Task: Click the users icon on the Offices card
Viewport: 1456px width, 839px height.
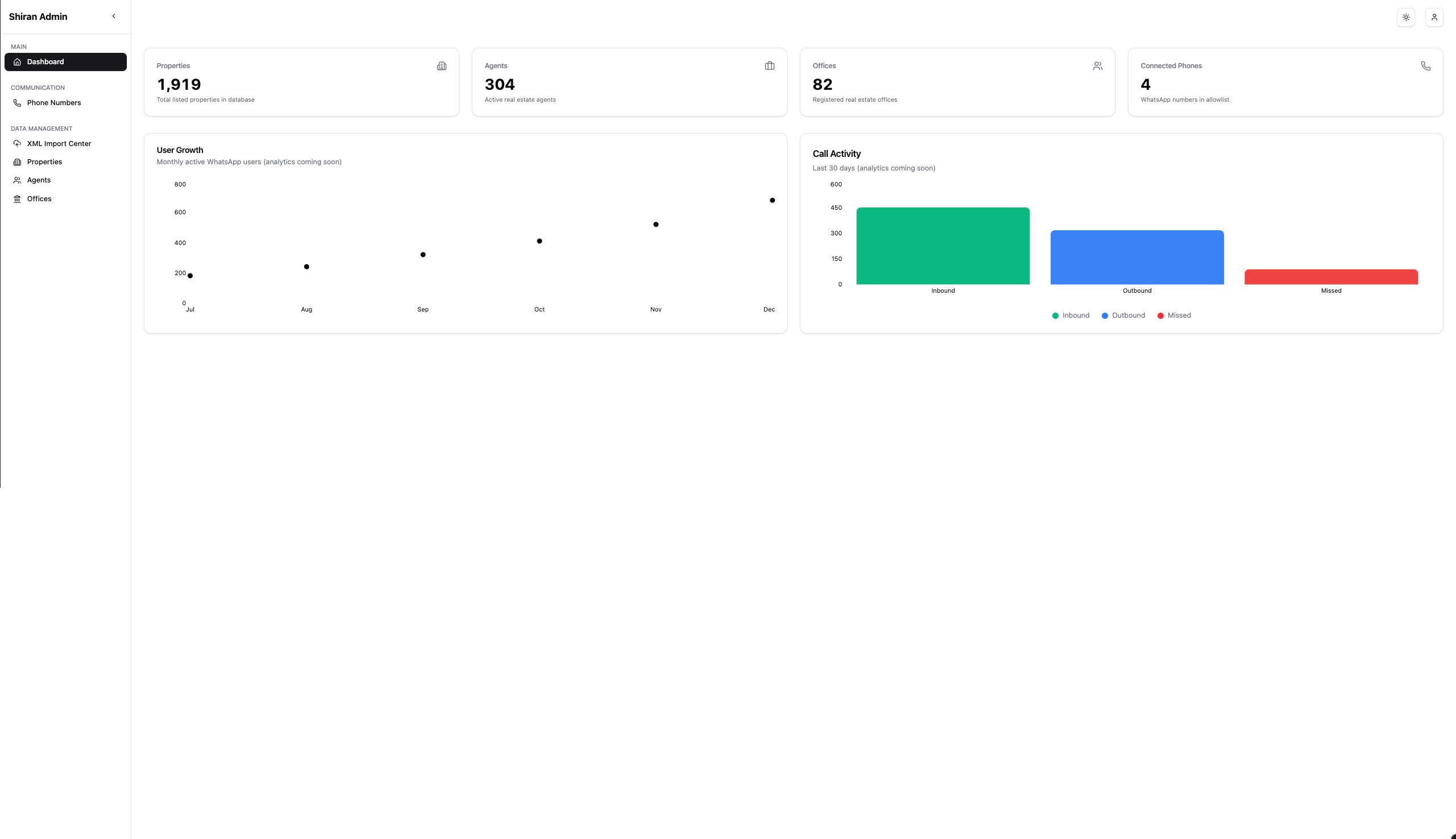Action: (x=1098, y=66)
